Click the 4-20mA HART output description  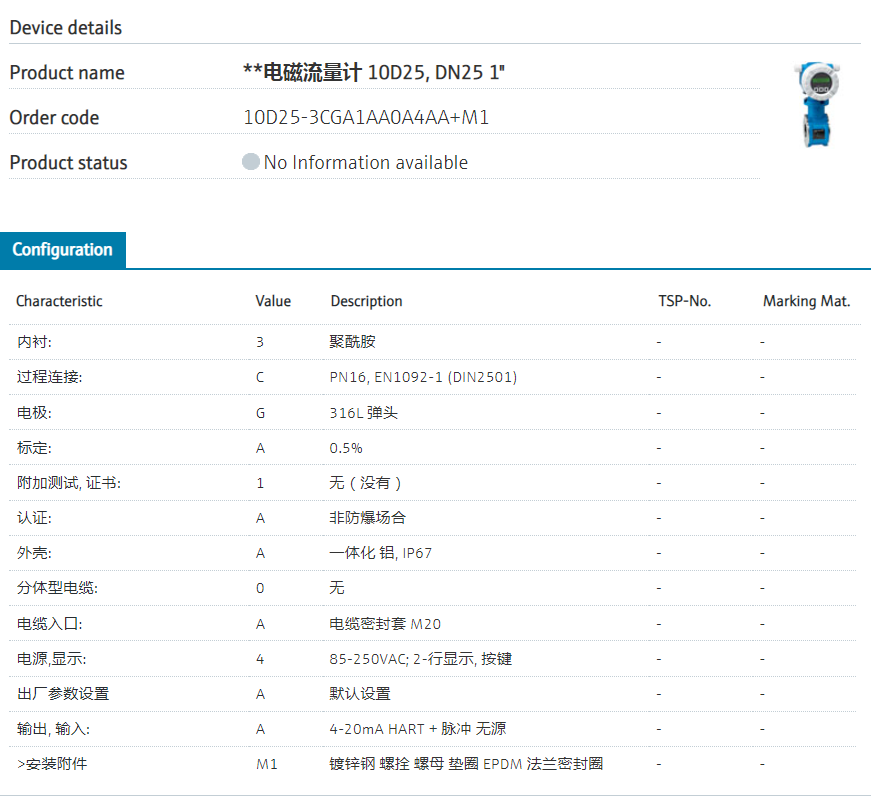coord(424,729)
